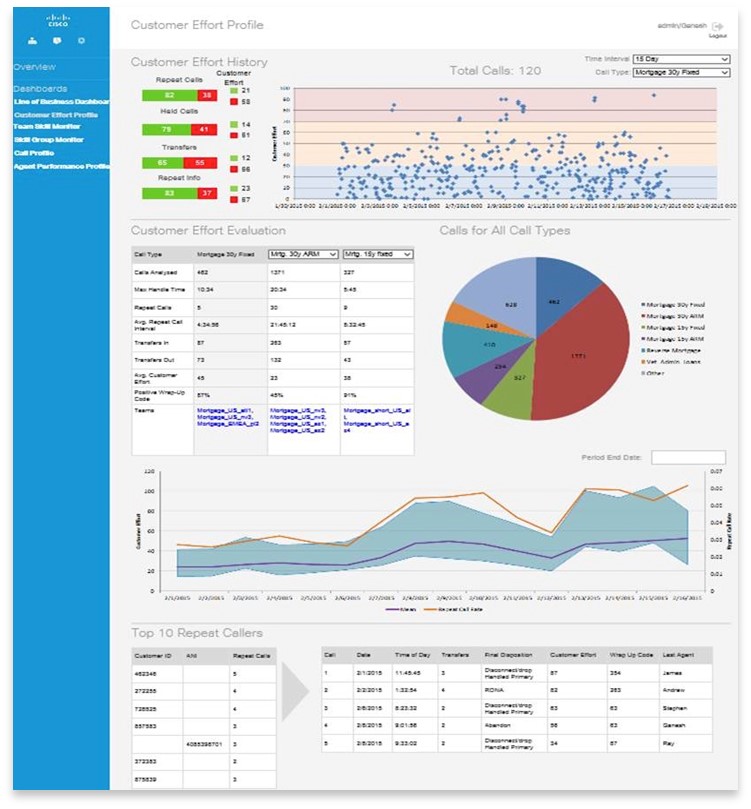Click the red Repeat Calls bar segment
This screenshot has width=751, height=809.
(207, 95)
